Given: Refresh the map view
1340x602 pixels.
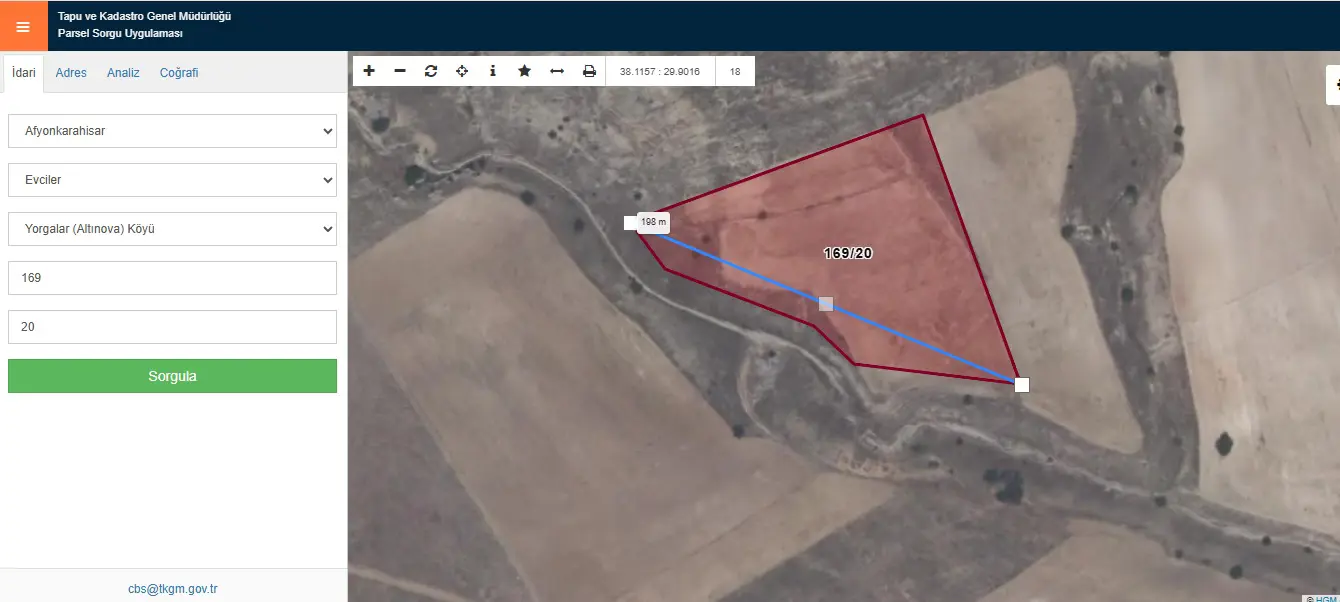Looking at the screenshot, I should coord(431,71).
